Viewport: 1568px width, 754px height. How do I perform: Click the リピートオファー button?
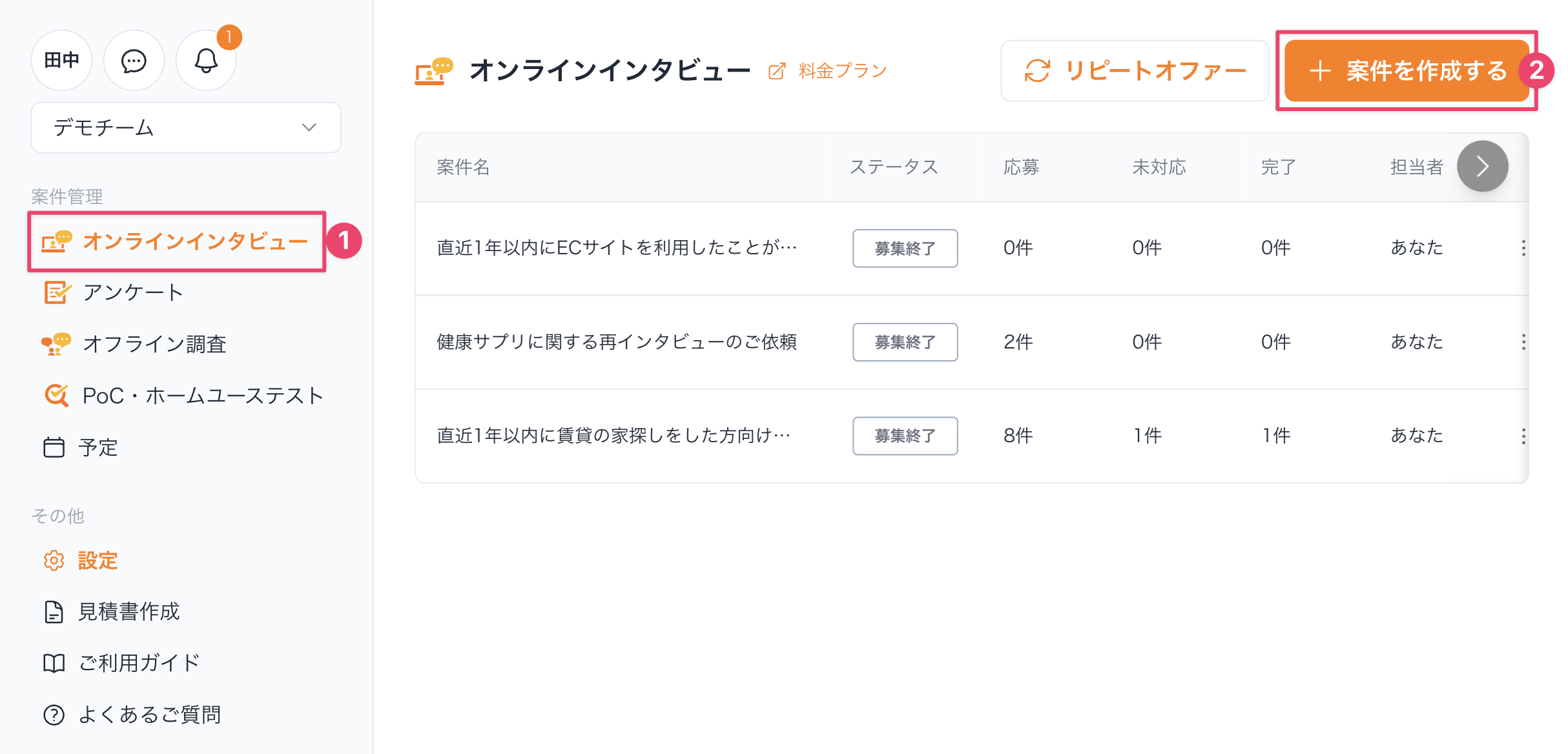[1135, 71]
